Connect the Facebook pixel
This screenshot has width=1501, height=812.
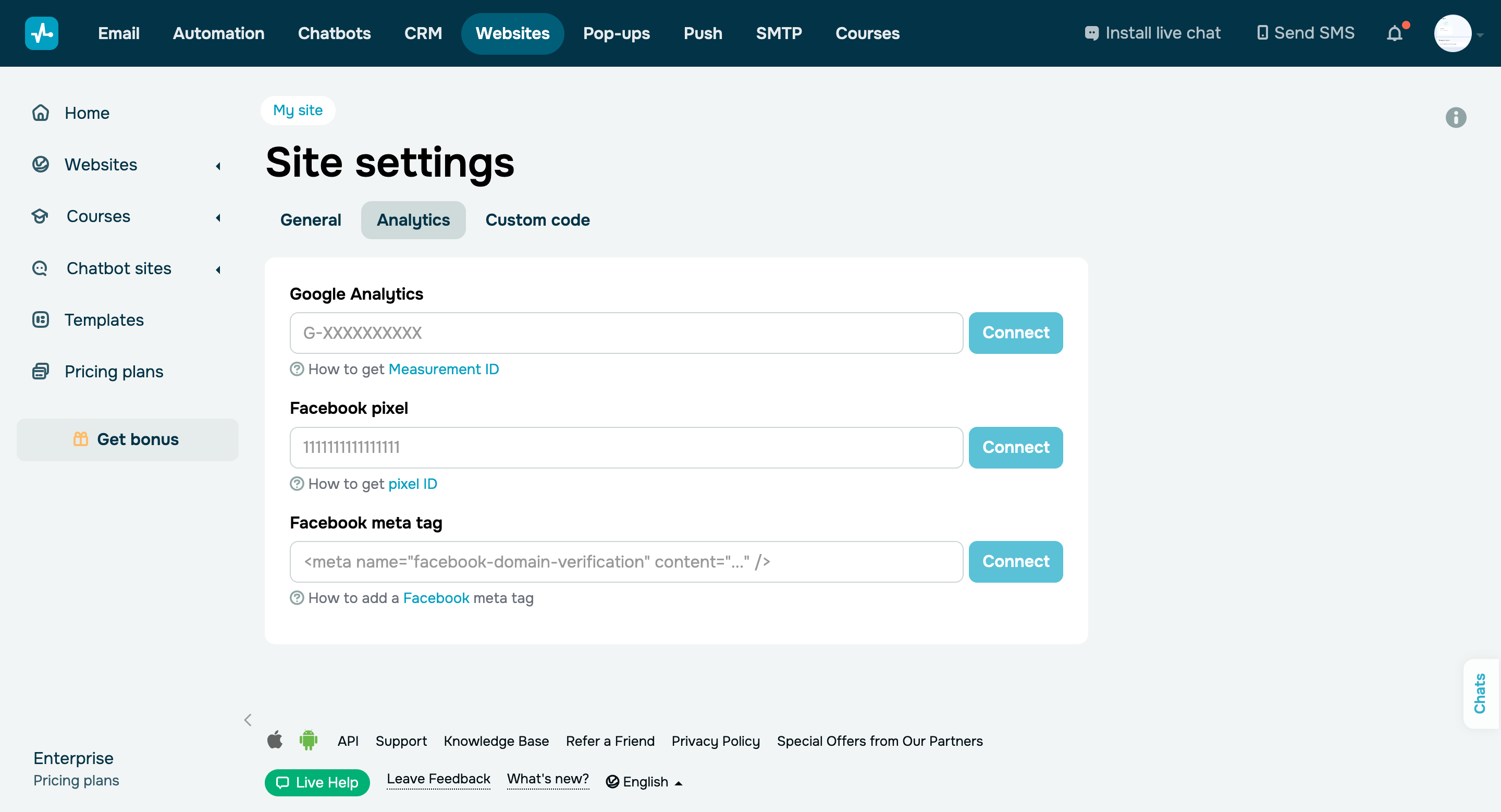(x=1015, y=447)
